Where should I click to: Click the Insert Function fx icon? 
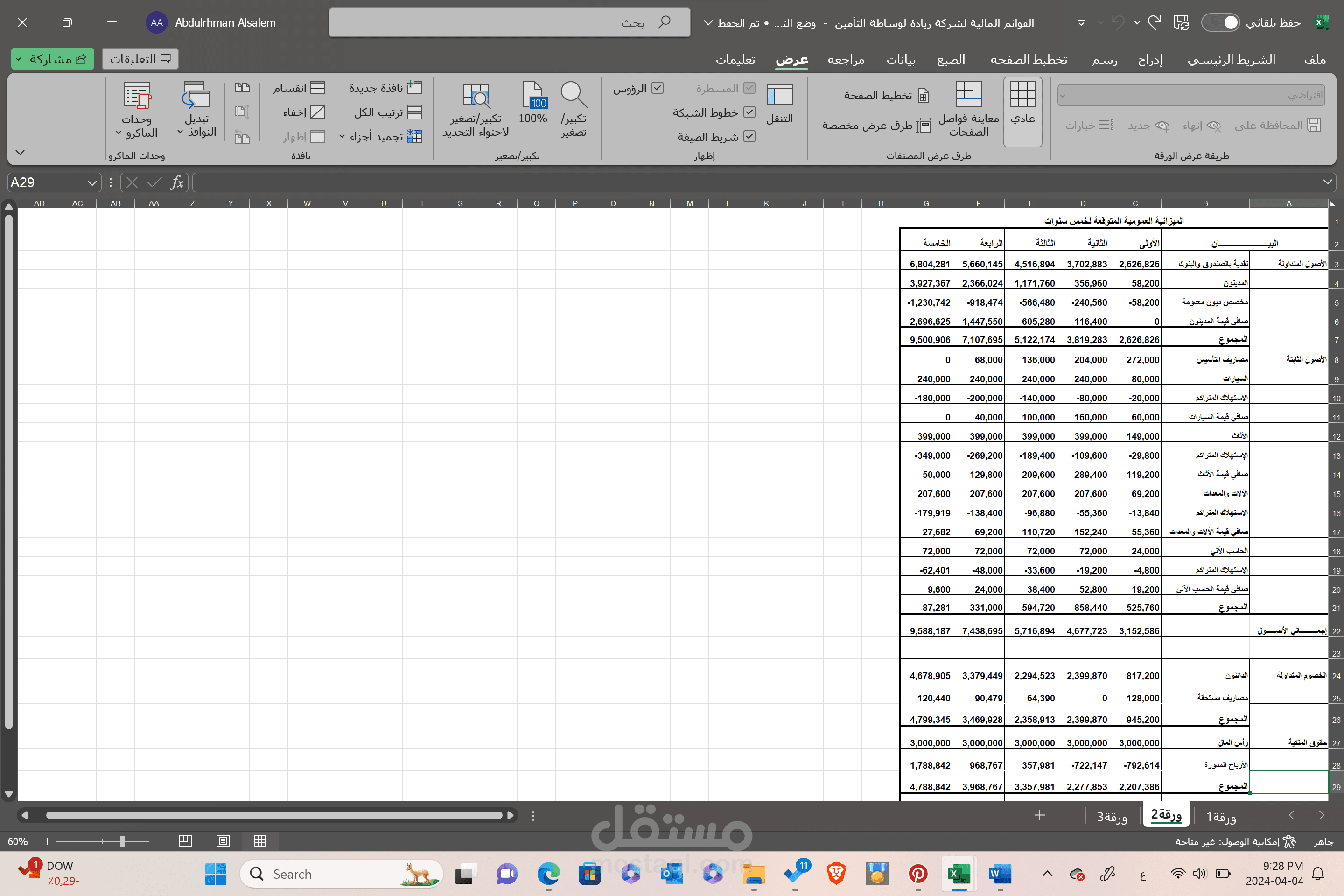[177, 183]
